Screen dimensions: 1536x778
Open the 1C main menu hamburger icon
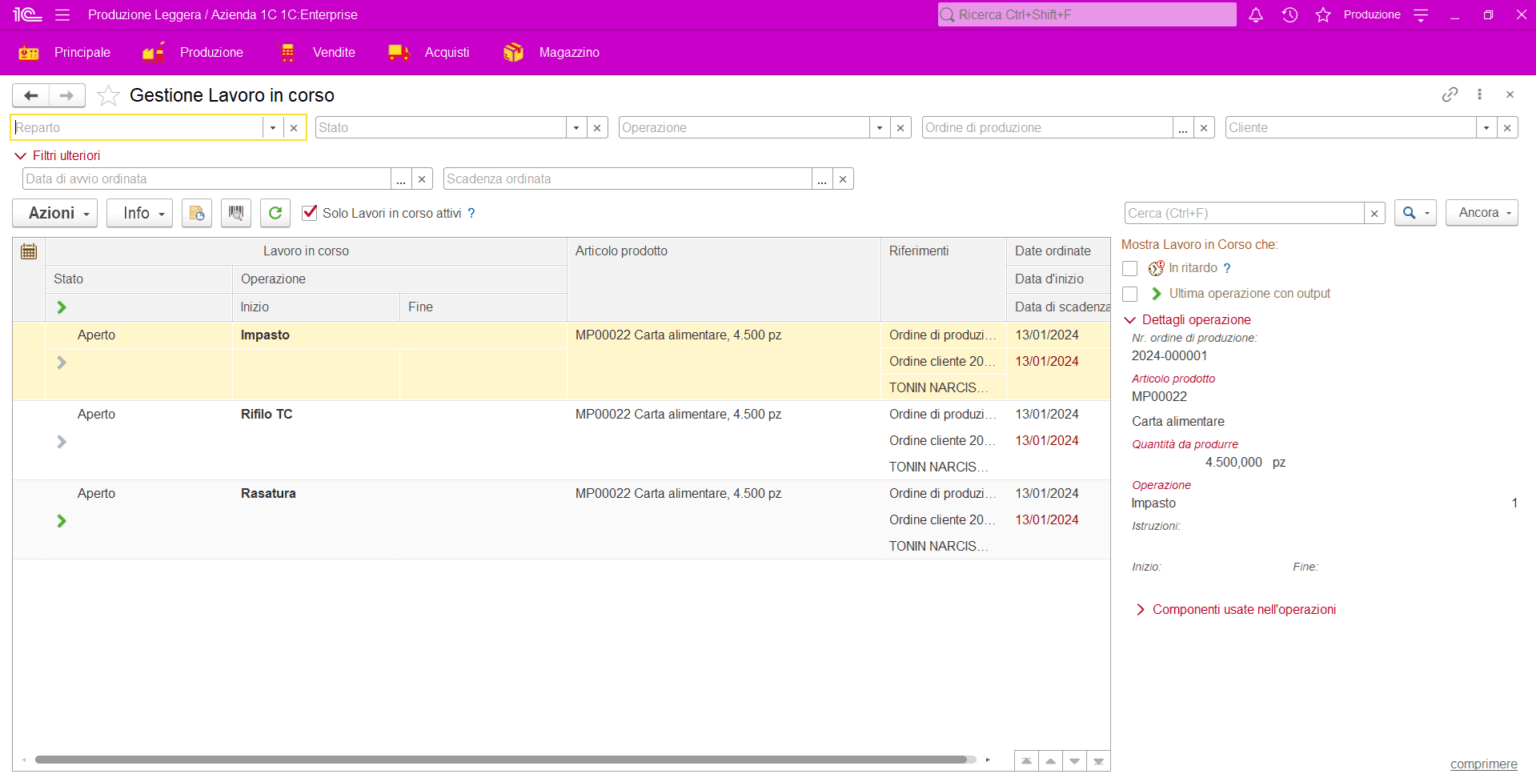[62, 15]
